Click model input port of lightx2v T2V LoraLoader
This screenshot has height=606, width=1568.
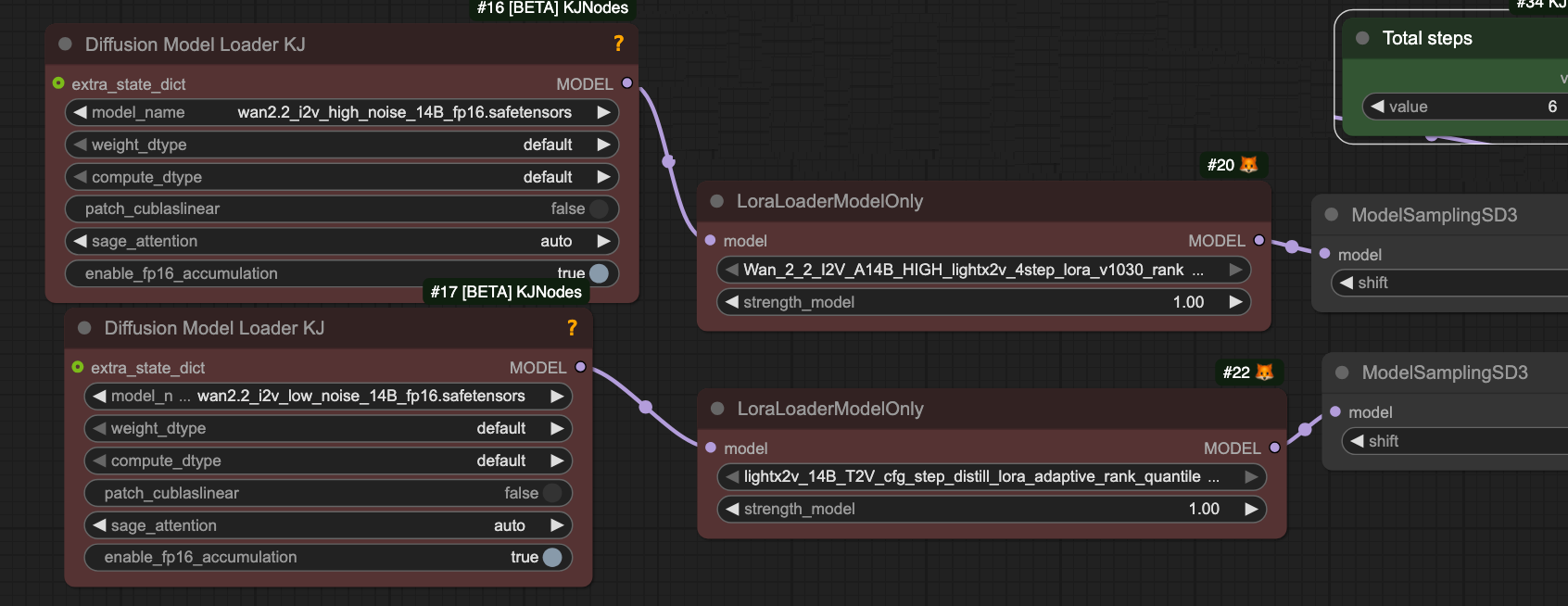click(x=711, y=448)
